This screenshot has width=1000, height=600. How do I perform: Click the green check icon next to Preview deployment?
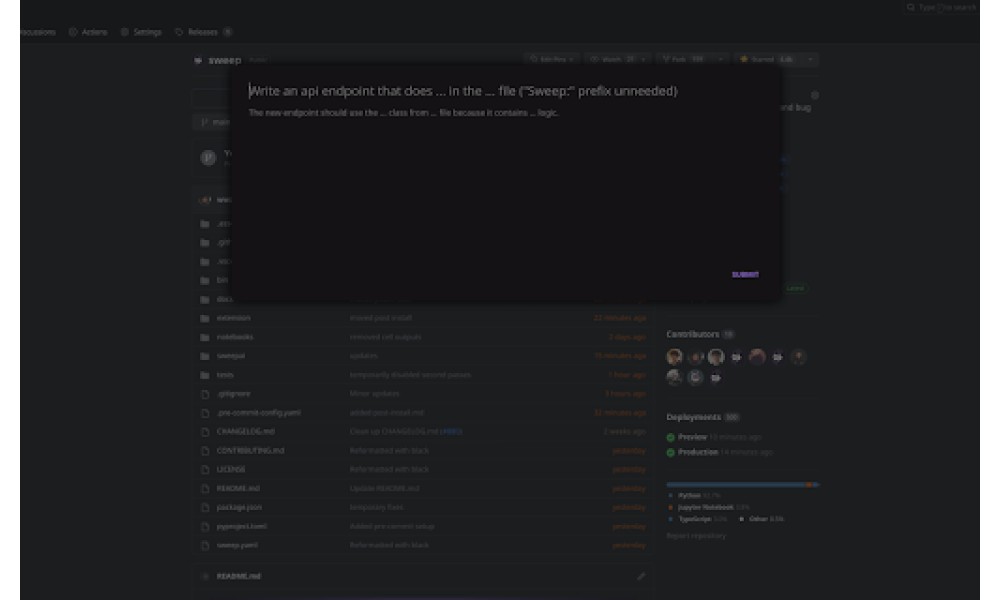[x=670, y=437]
